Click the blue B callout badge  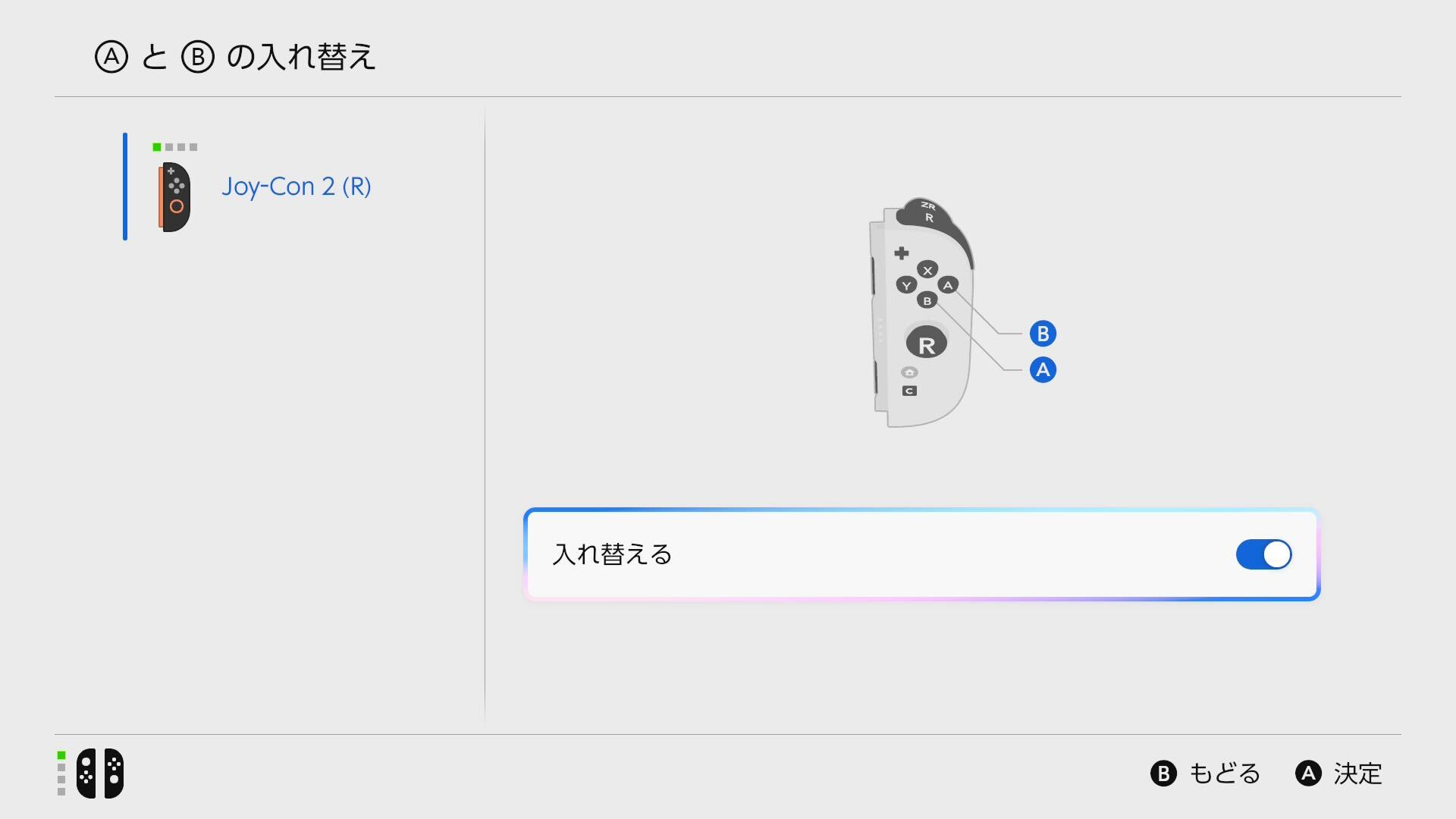click(1043, 332)
